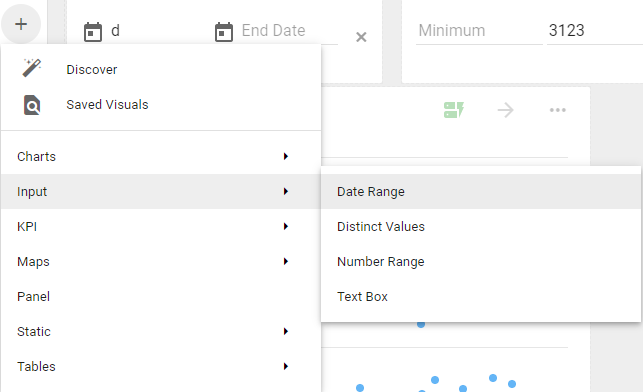Expand the Maps submenu
This screenshot has height=392, width=643.
coord(161,262)
